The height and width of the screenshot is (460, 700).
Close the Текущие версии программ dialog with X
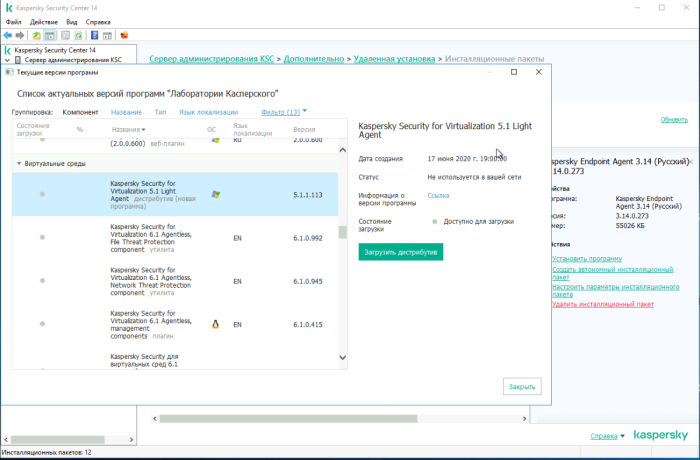coord(538,72)
